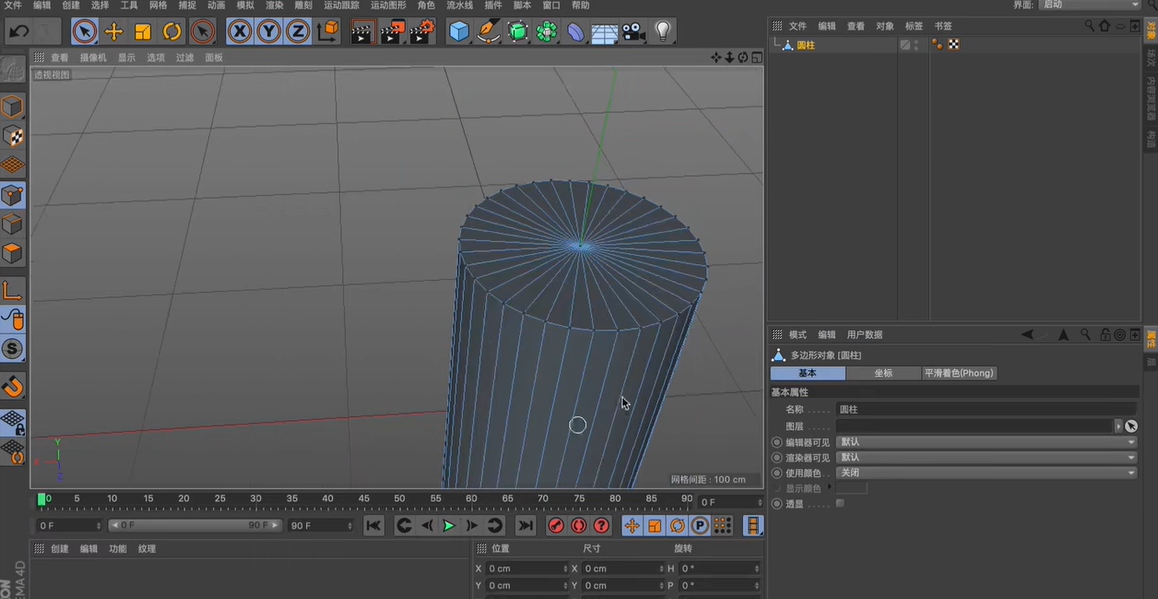Click the playback play button
Image resolution: width=1158 pixels, height=599 pixels.
[x=448, y=525]
